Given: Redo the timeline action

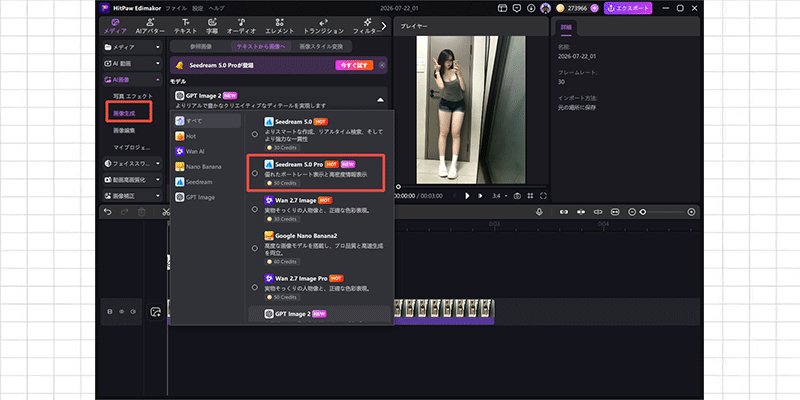Looking at the screenshot, I should (126, 212).
